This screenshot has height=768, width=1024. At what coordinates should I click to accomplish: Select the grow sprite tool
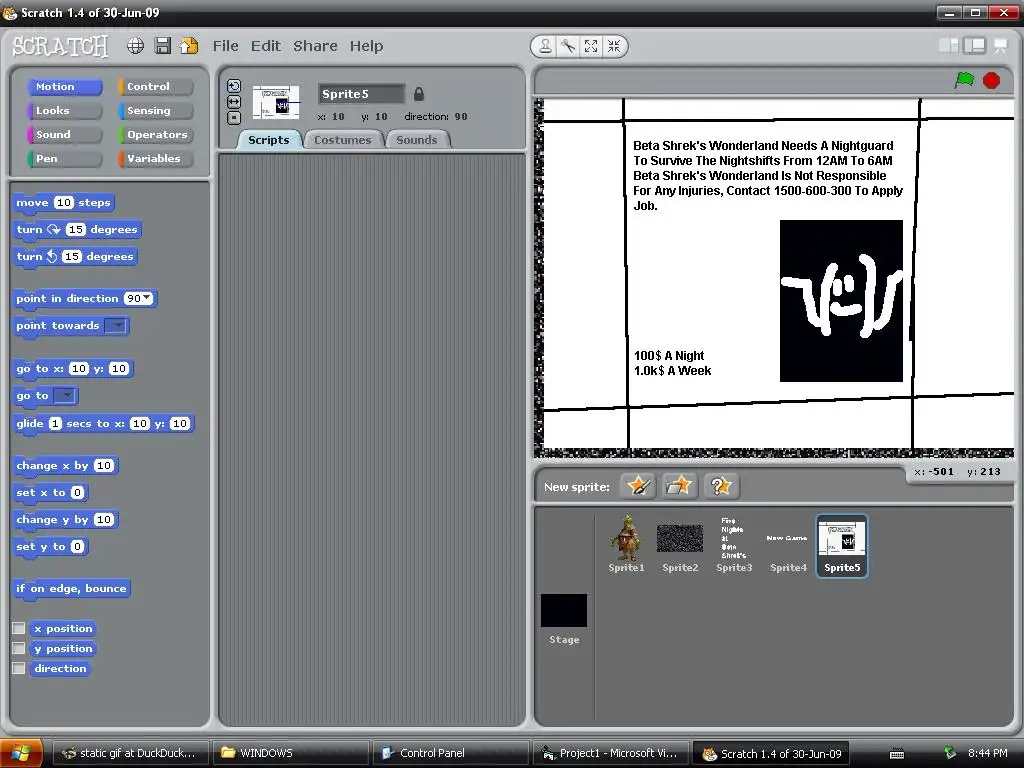(x=591, y=46)
